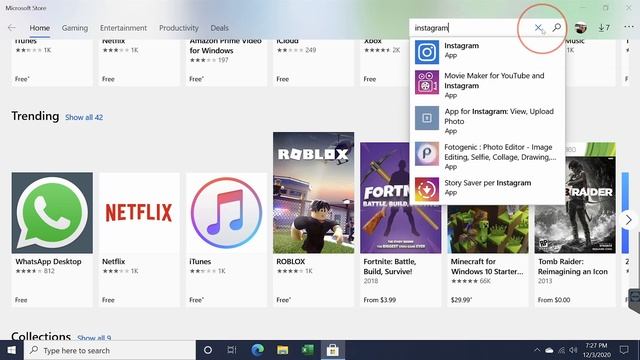Click the taskbar Type here to search box

coord(110,350)
